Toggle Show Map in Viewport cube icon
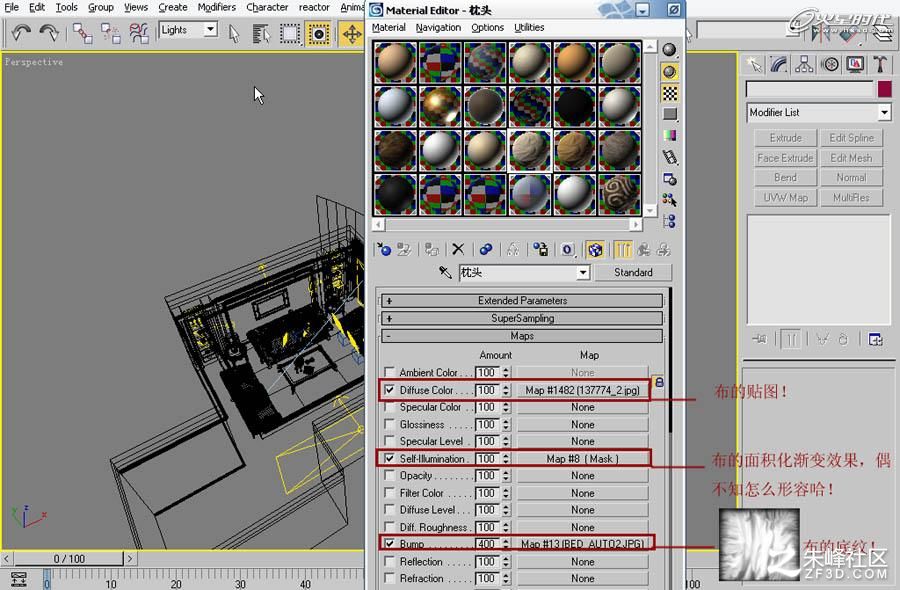This screenshot has width=900, height=590. coord(595,249)
